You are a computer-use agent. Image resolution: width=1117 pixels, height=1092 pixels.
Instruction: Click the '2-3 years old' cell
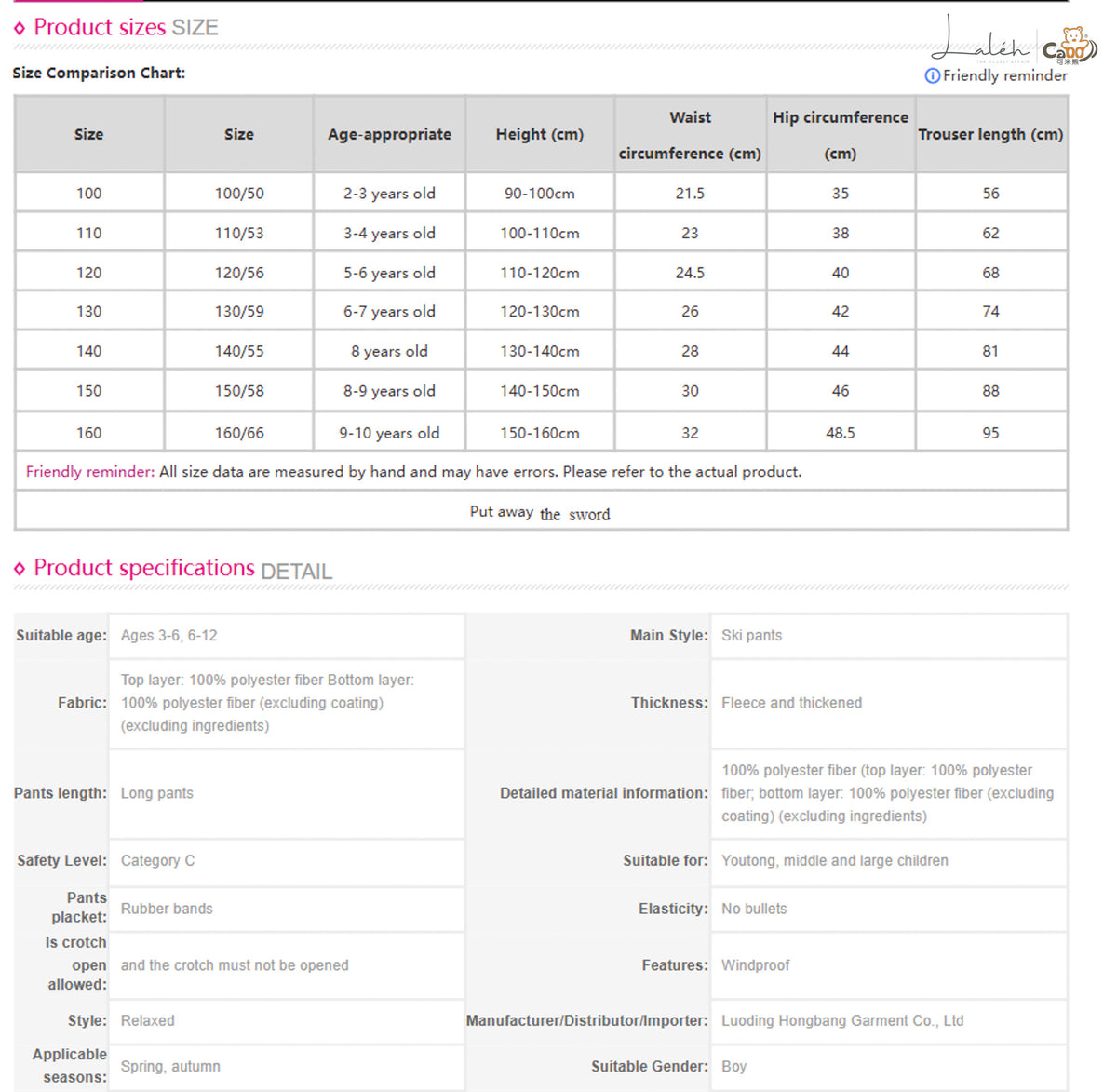(389, 194)
